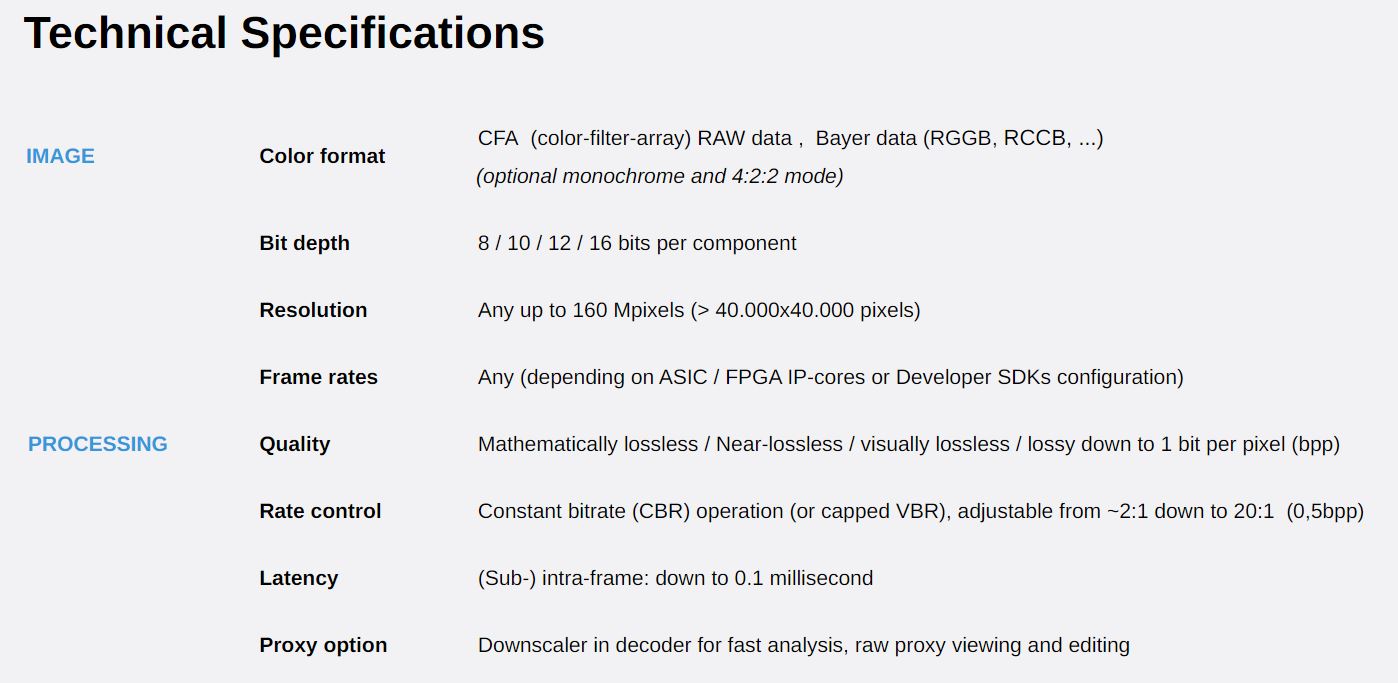The width and height of the screenshot is (1398, 683).
Task: Select the IMAGE section label
Action: (x=60, y=156)
